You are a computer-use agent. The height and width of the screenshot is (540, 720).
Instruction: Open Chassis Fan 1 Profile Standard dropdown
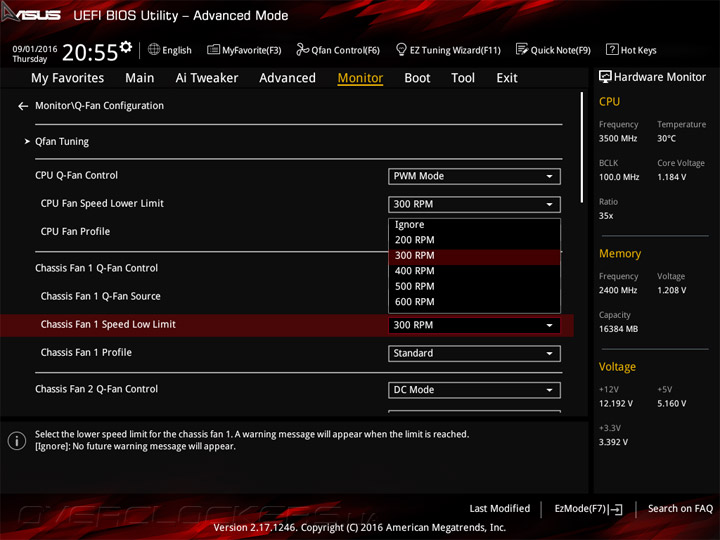[474, 353]
